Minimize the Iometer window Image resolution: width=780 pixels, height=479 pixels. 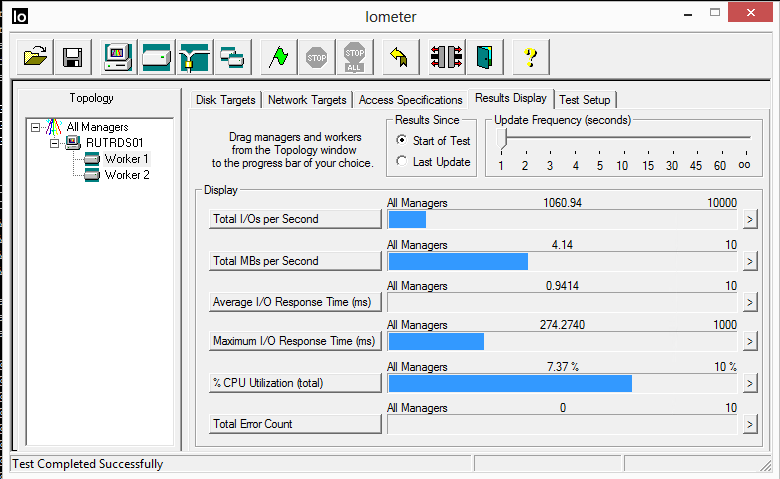click(688, 14)
